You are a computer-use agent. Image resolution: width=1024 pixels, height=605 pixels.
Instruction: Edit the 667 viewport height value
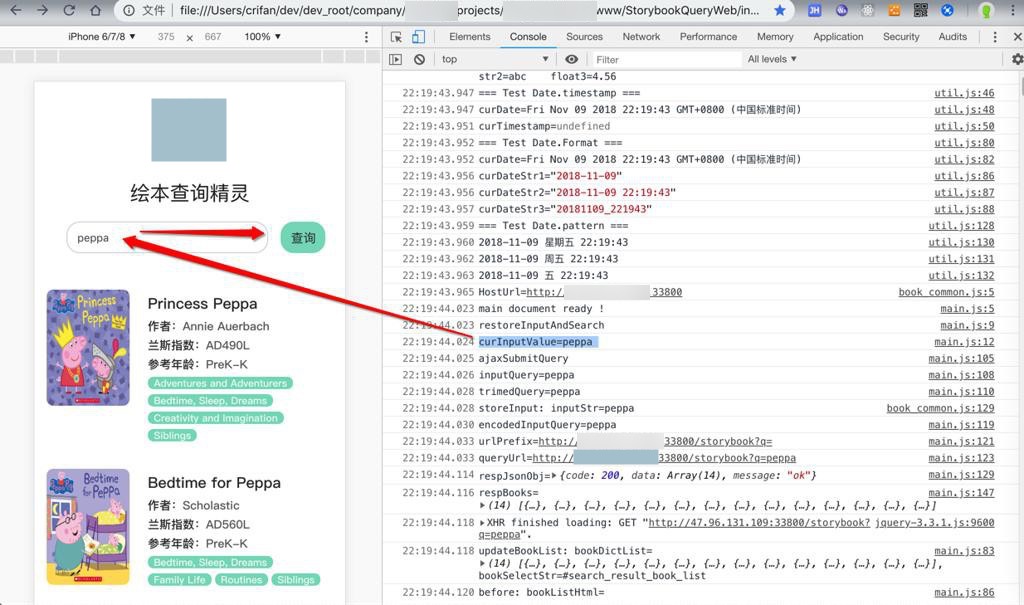tap(213, 37)
